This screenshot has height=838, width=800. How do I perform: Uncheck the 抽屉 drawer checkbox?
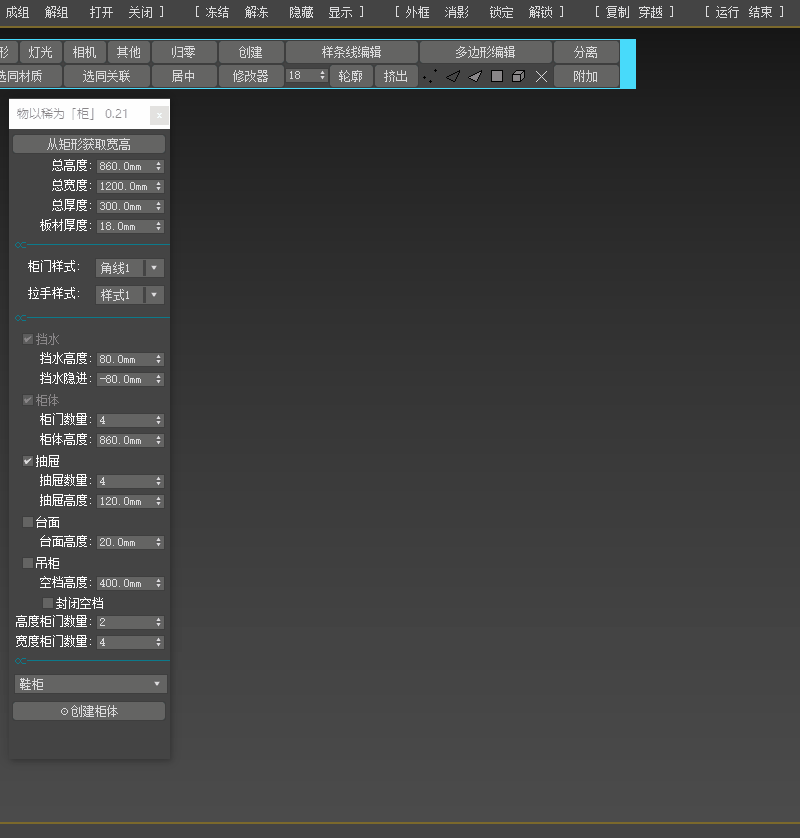coord(28,461)
